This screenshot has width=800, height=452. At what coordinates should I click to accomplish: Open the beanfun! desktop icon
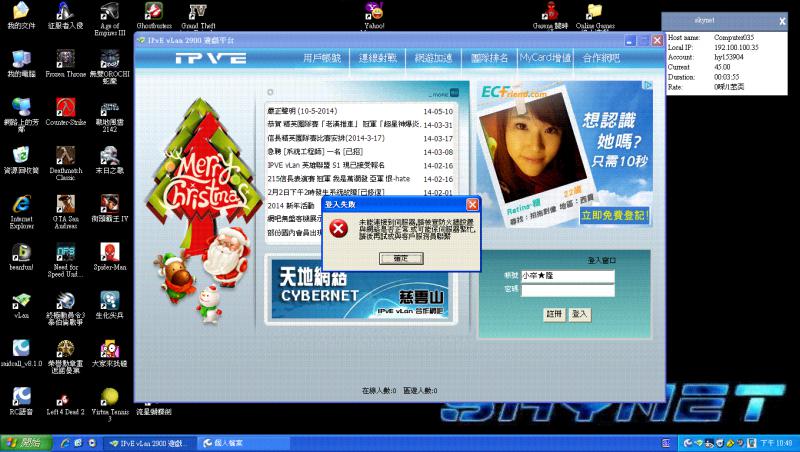tap(21, 257)
